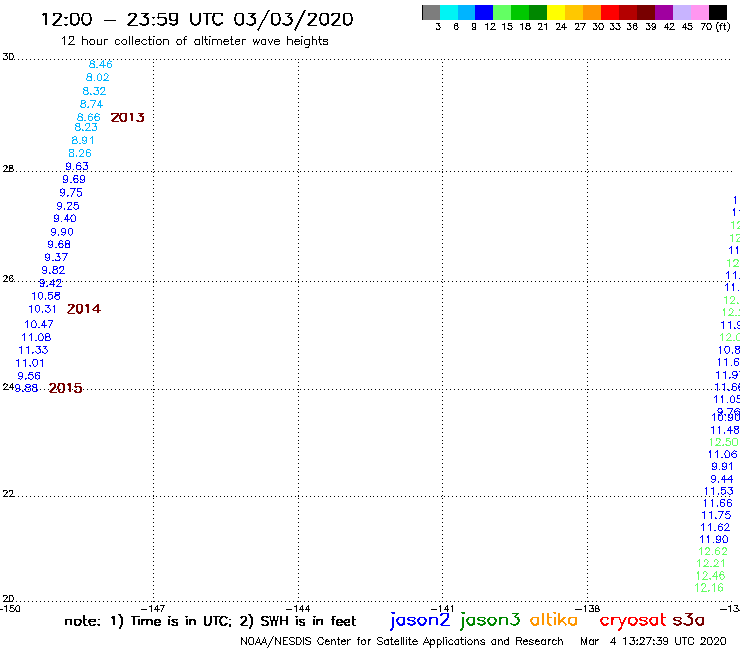Screen dimensions: 740x650
Task: Select the 8.02 wave height value
Action: (97, 77)
